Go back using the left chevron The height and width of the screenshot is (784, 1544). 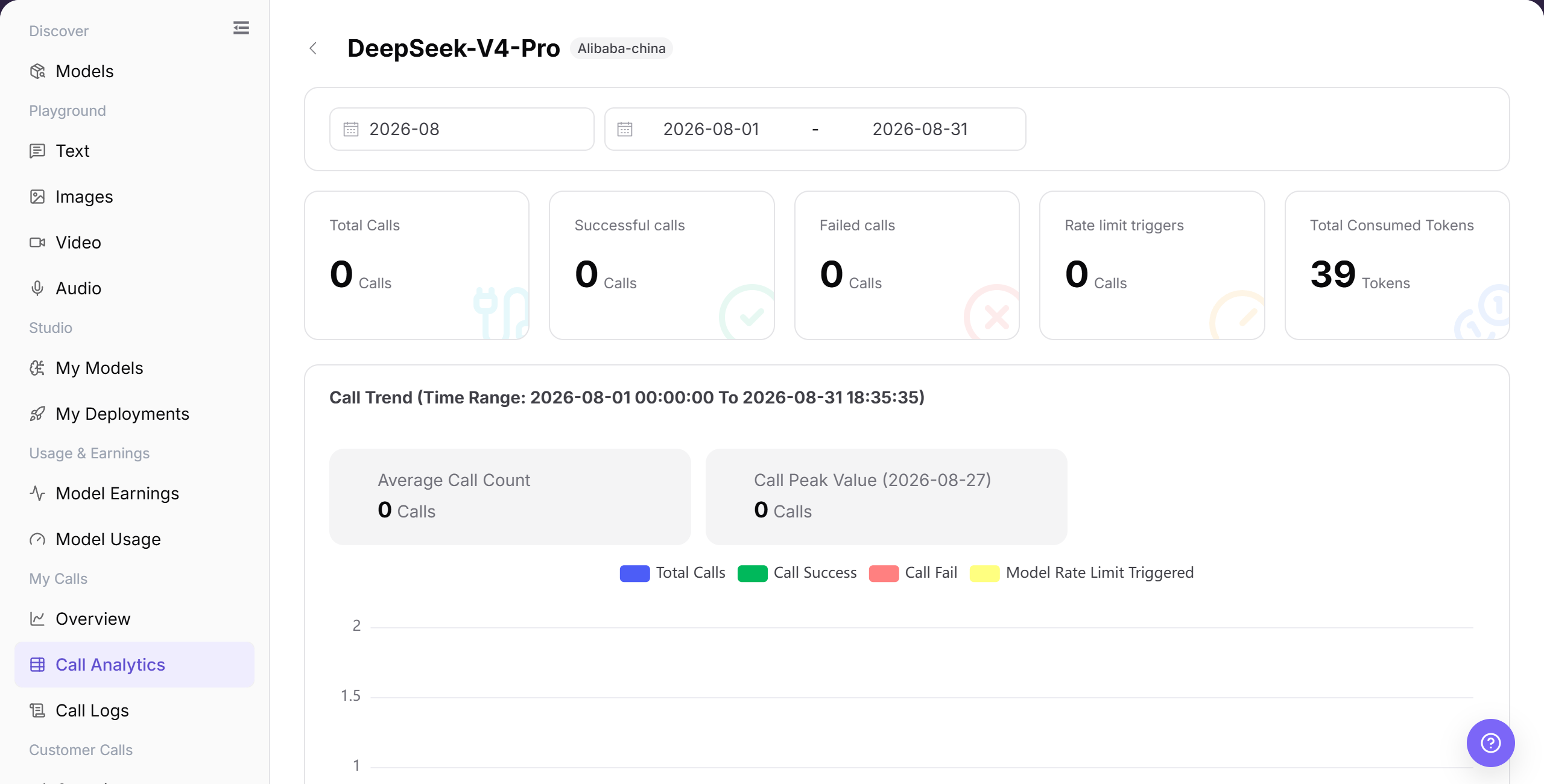313,48
